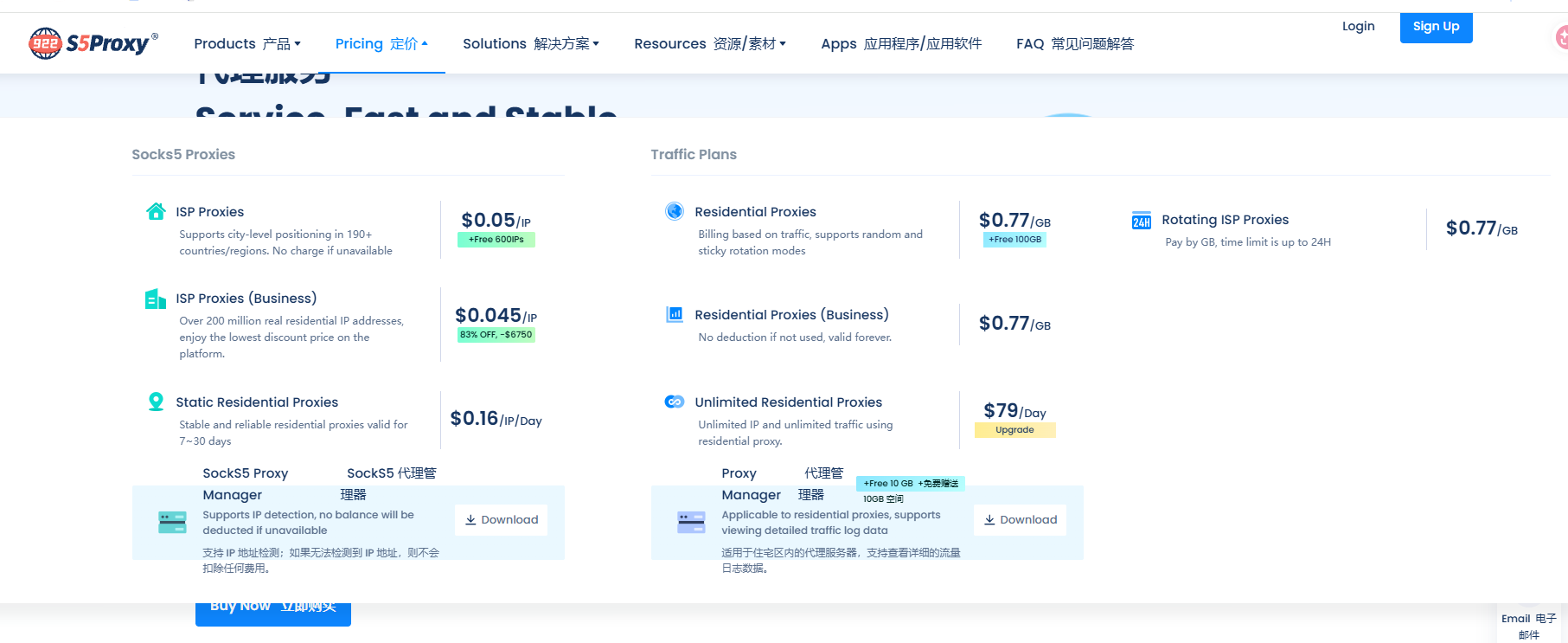Click Residential Proxies (Business) $0.77/GB price
This screenshot has height=643, width=1568.
tap(1015, 324)
